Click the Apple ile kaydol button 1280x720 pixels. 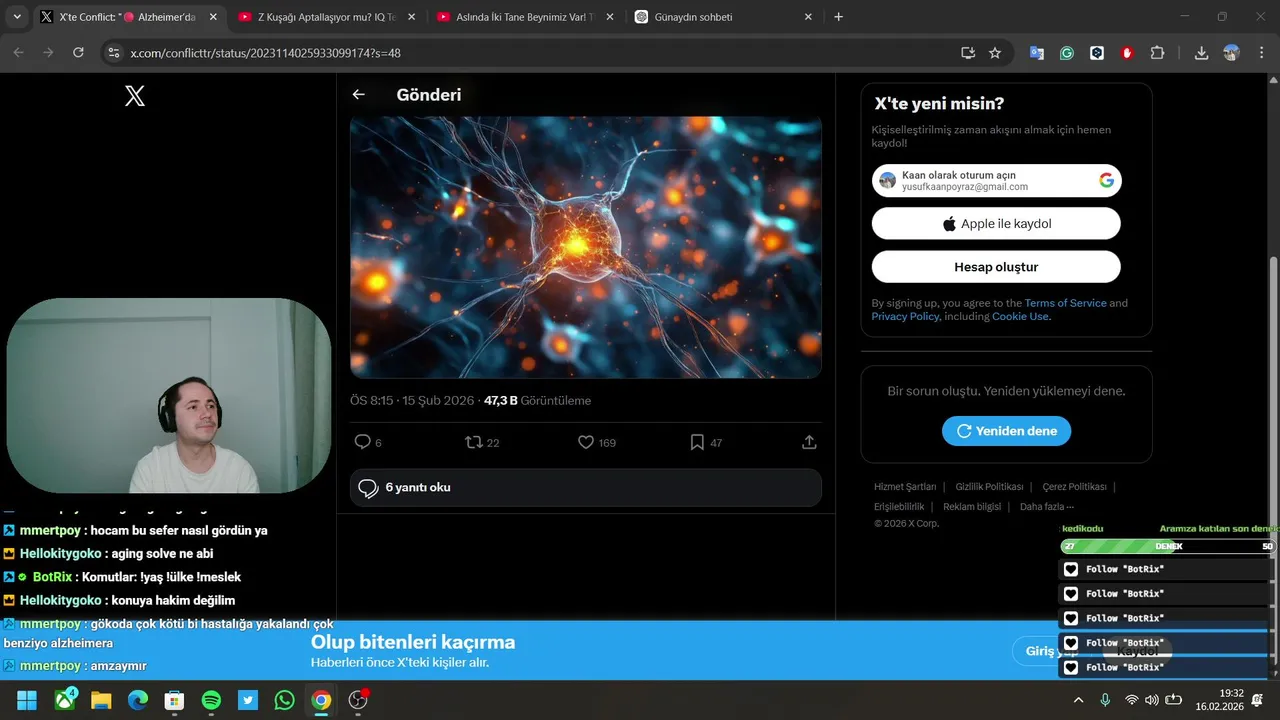(996, 224)
